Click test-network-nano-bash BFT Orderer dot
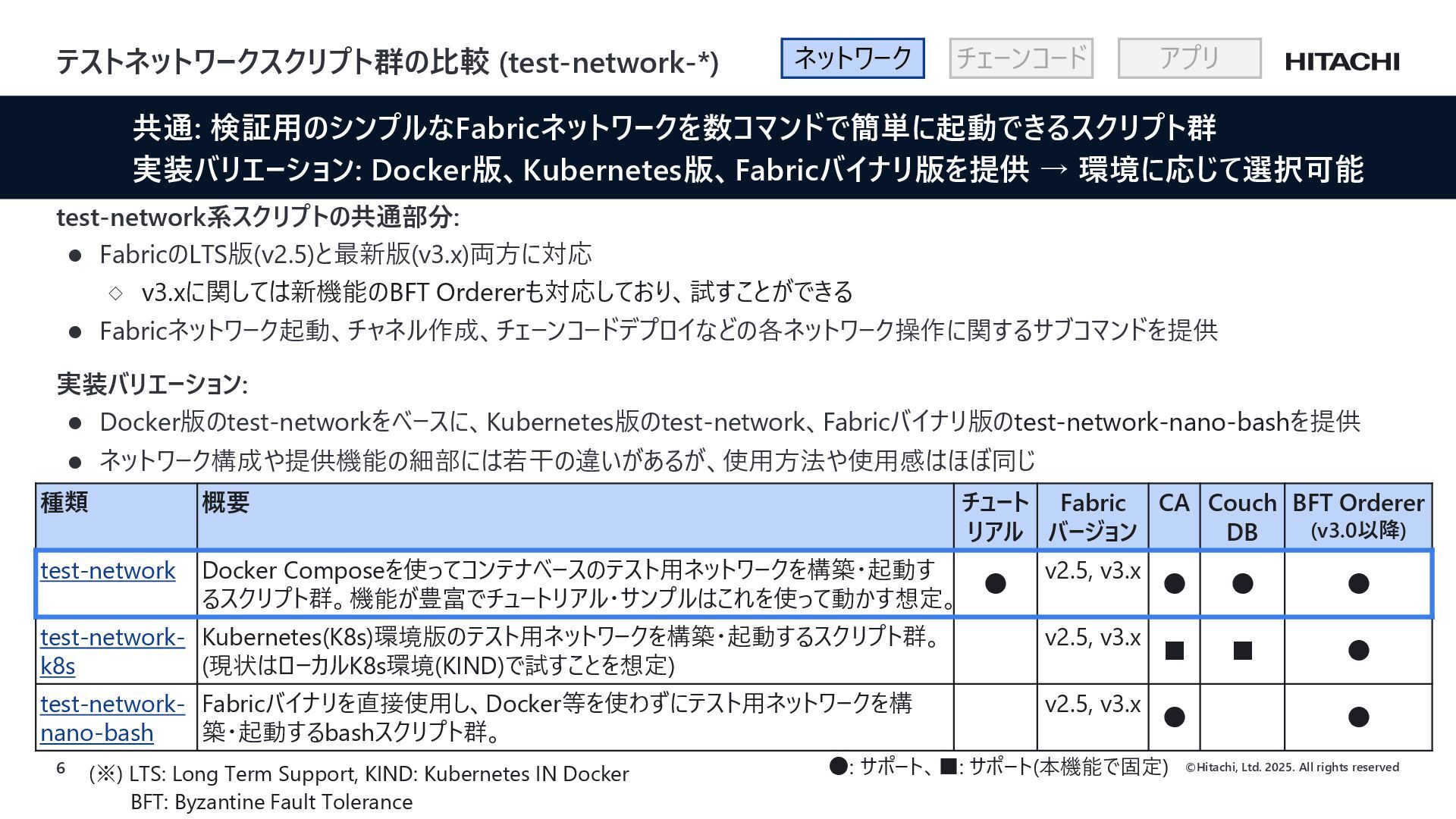1456x819 pixels. 1358,717
